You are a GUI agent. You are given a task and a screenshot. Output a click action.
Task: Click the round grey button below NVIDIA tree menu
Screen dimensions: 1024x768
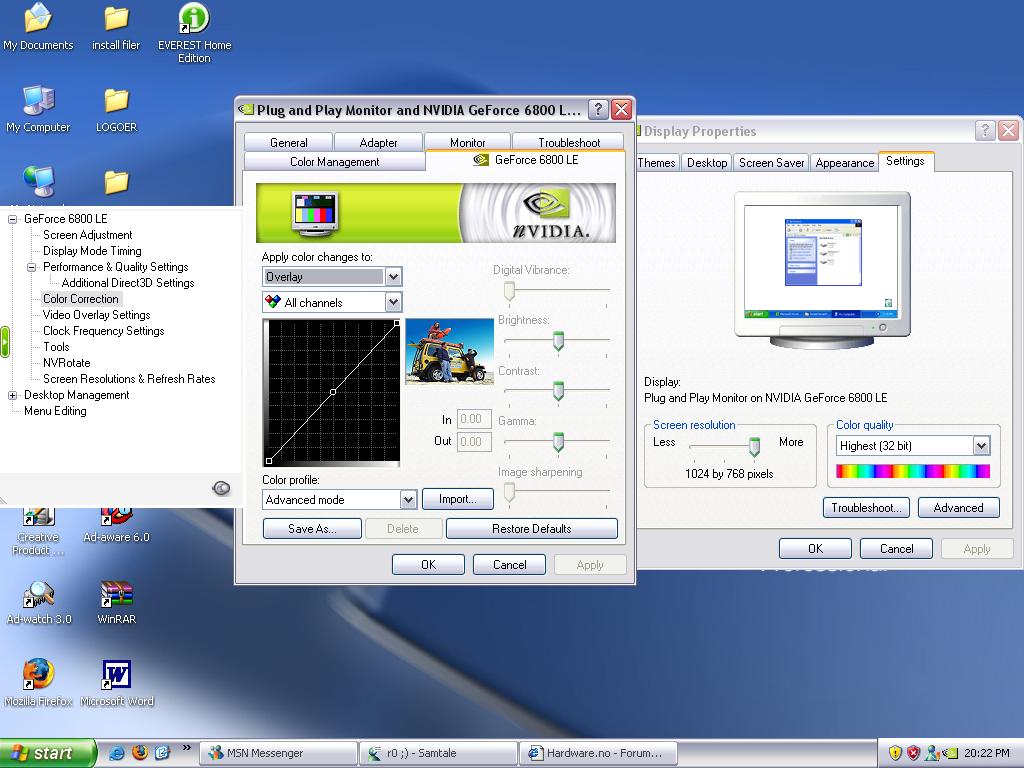click(221, 488)
